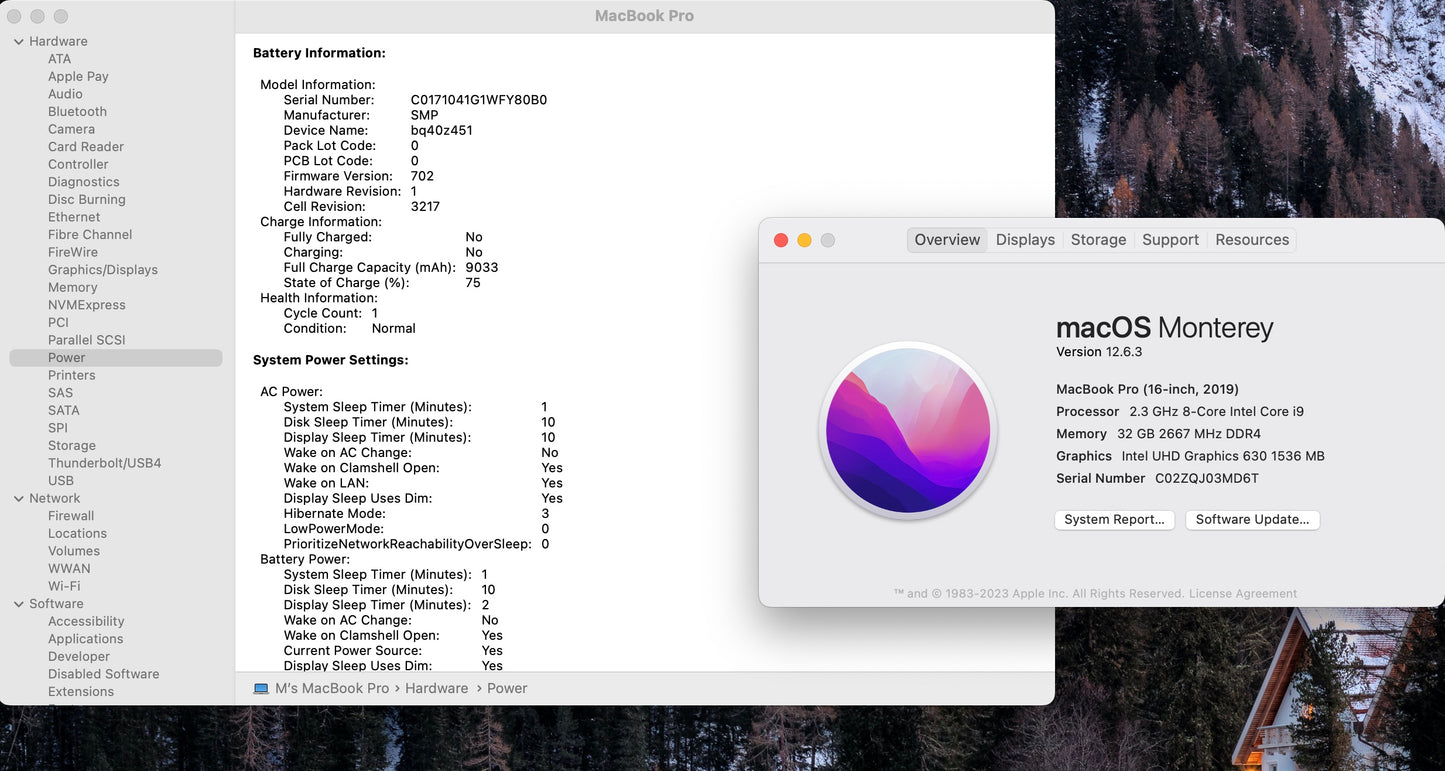Click M's MacBook Pro in path bar
Screen dimensions: 1445x771
click(332, 688)
